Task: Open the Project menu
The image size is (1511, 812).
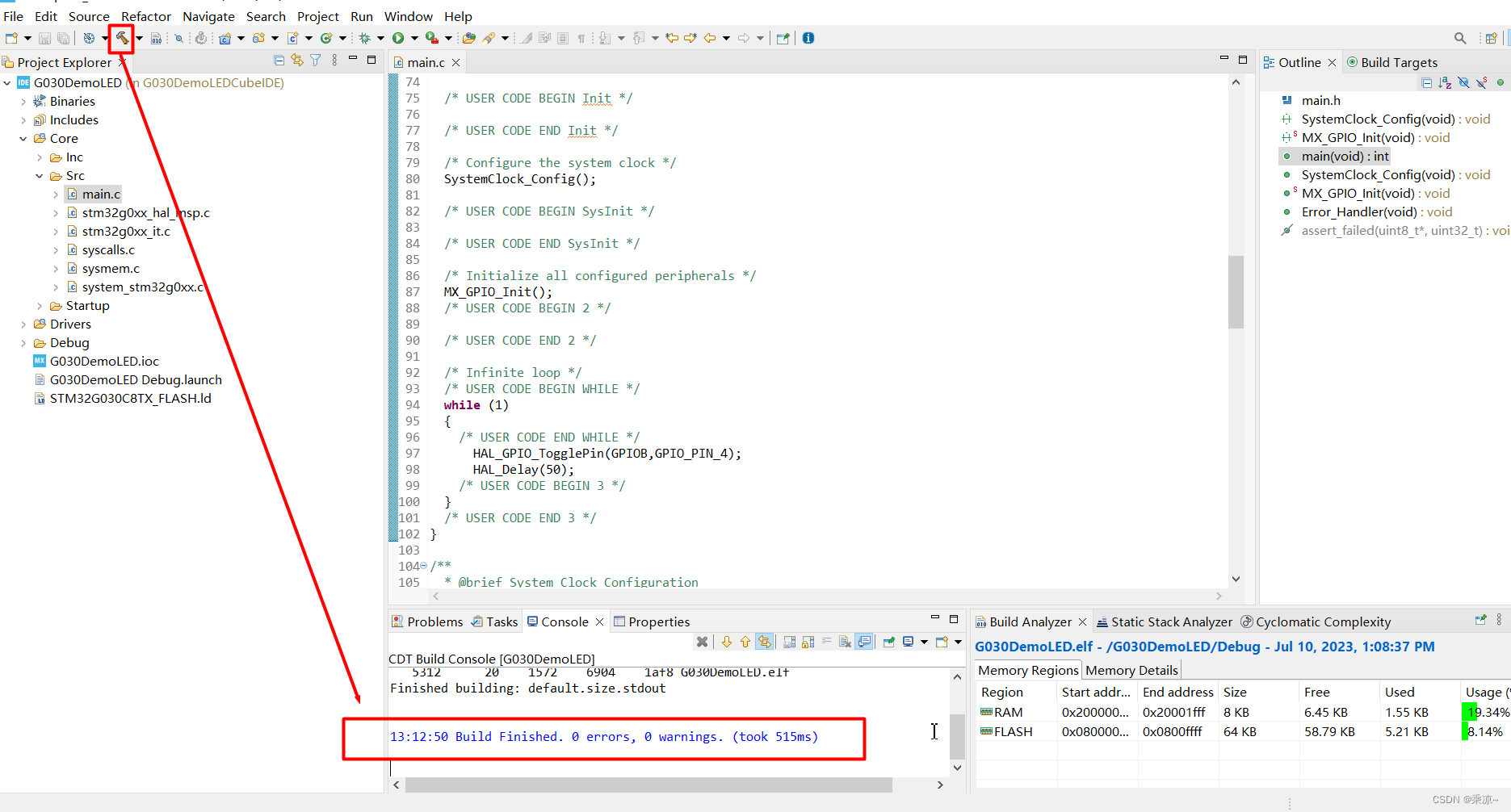Action: (x=318, y=16)
